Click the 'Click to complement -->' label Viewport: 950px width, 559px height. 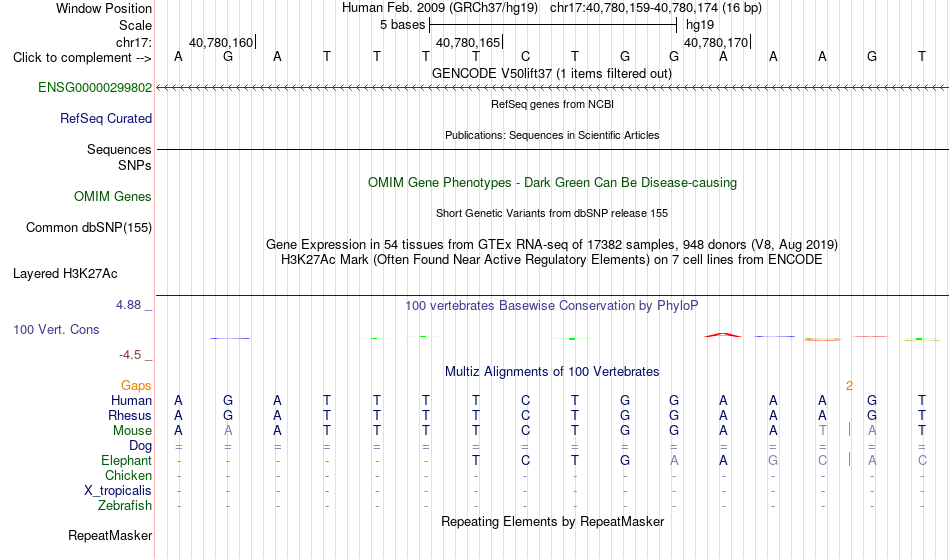(82, 58)
